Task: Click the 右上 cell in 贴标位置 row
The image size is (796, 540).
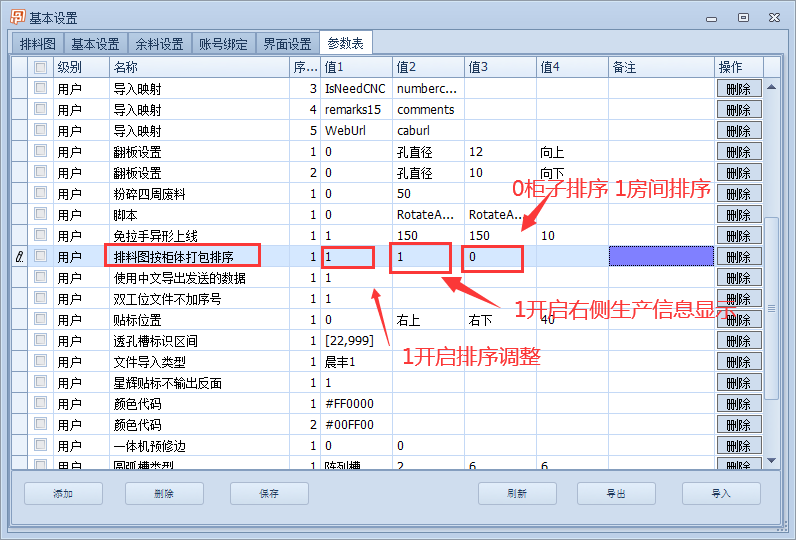Action: pos(428,320)
